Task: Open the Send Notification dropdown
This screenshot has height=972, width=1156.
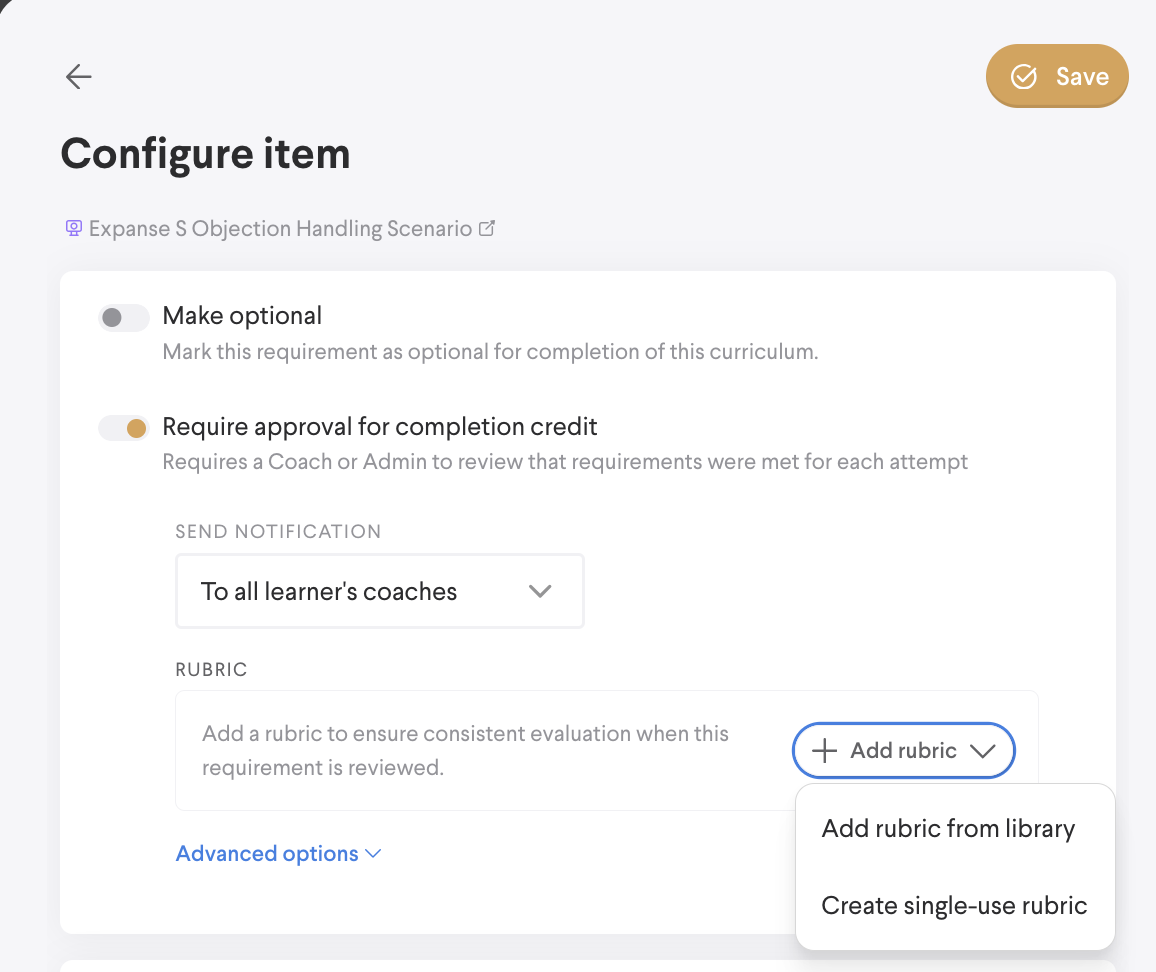Action: pos(379,591)
